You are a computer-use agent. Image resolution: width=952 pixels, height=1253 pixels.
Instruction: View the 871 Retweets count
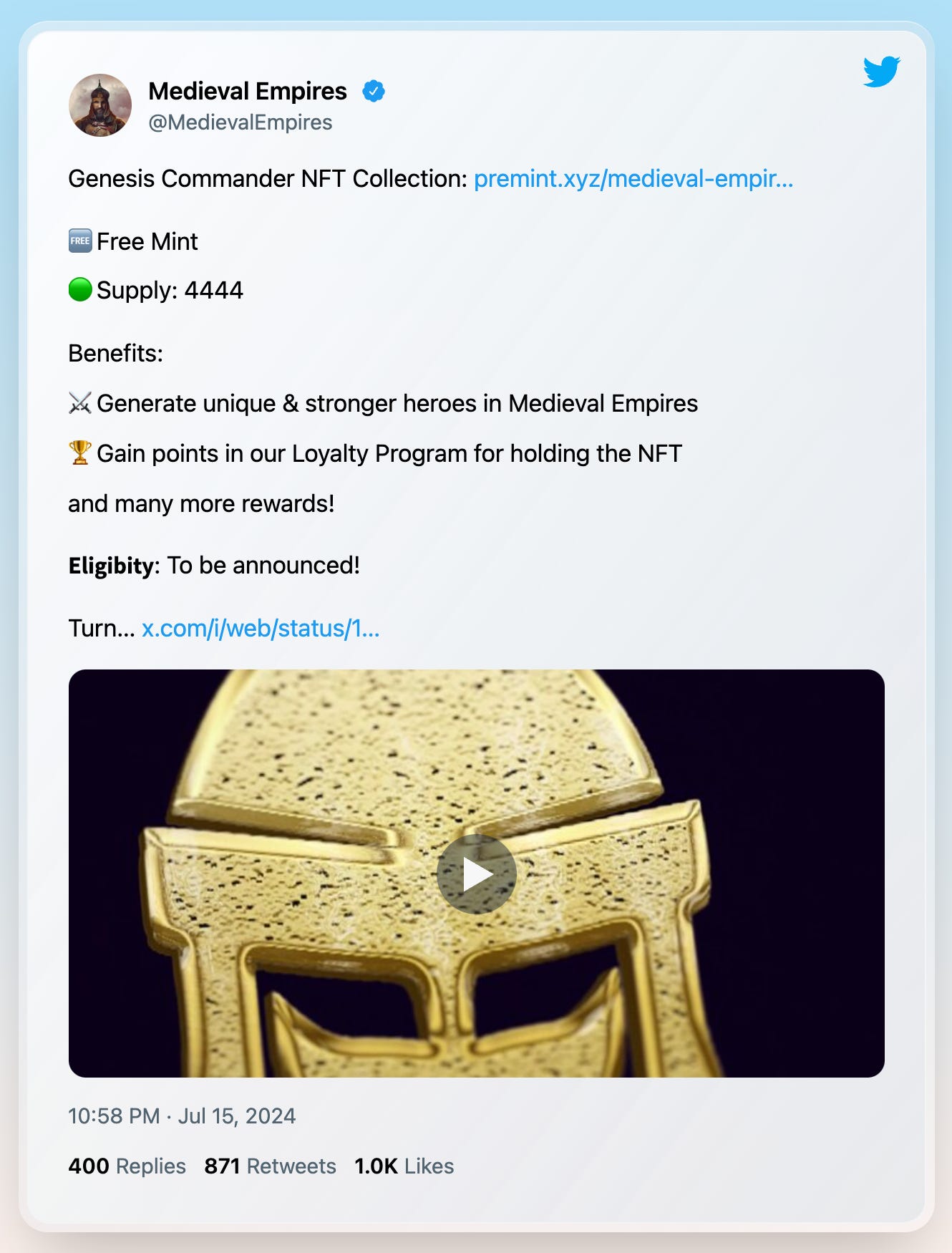click(x=270, y=1166)
